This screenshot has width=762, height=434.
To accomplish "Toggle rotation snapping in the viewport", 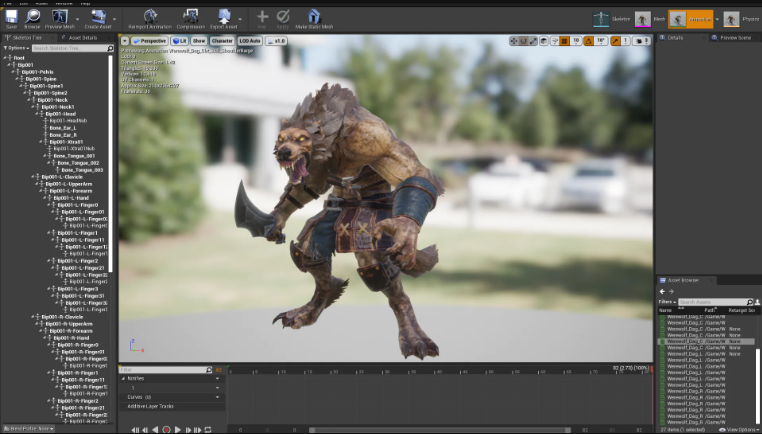I will click(589, 41).
